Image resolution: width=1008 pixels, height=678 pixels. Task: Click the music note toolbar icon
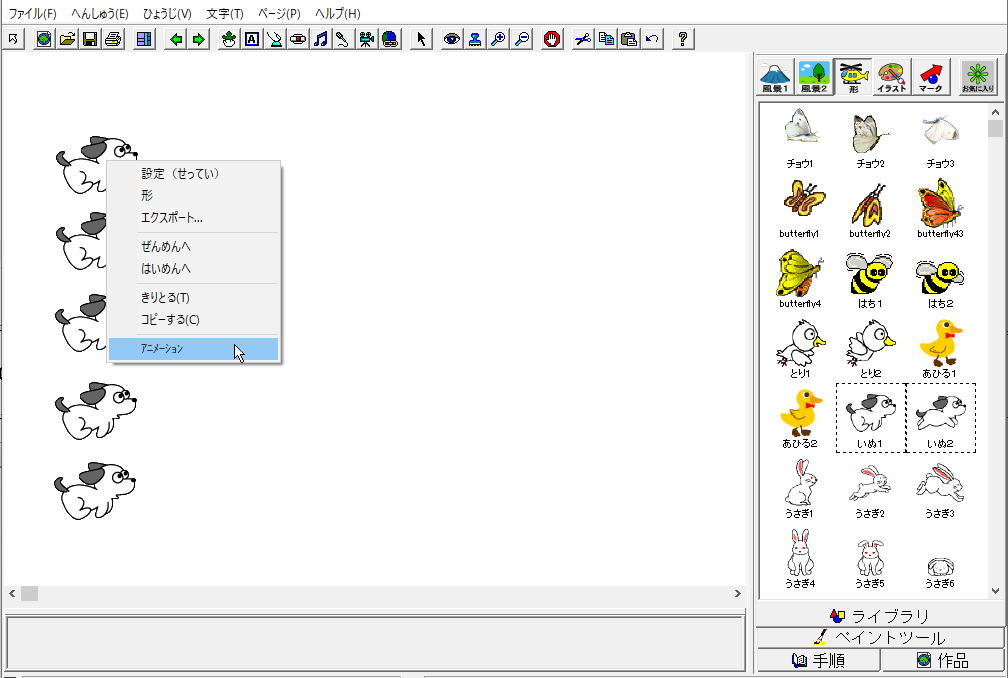pos(320,39)
